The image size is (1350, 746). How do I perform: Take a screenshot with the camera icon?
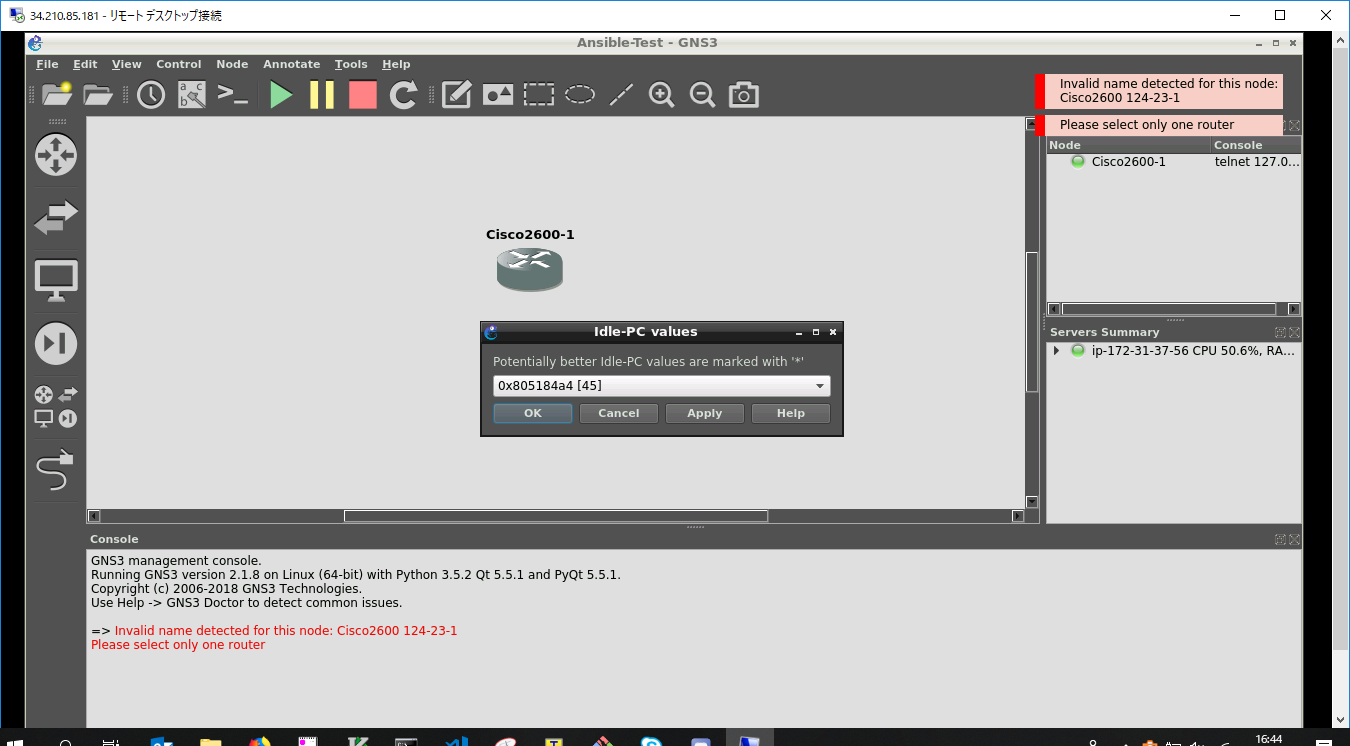point(743,94)
